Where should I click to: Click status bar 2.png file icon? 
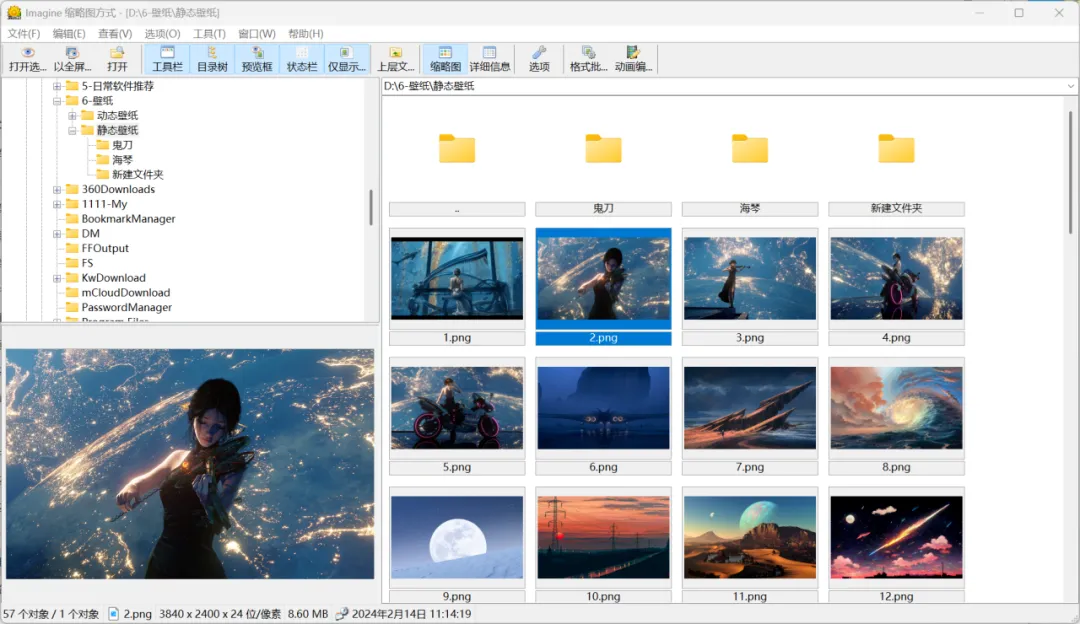pyautogui.click(x=114, y=614)
